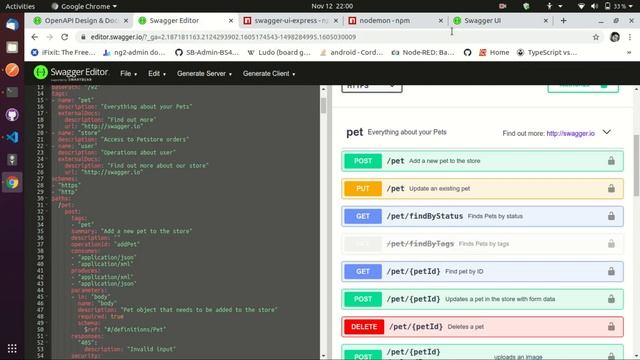Open the Edit menu
Viewport: 640px width, 360px height.
click(157, 73)
